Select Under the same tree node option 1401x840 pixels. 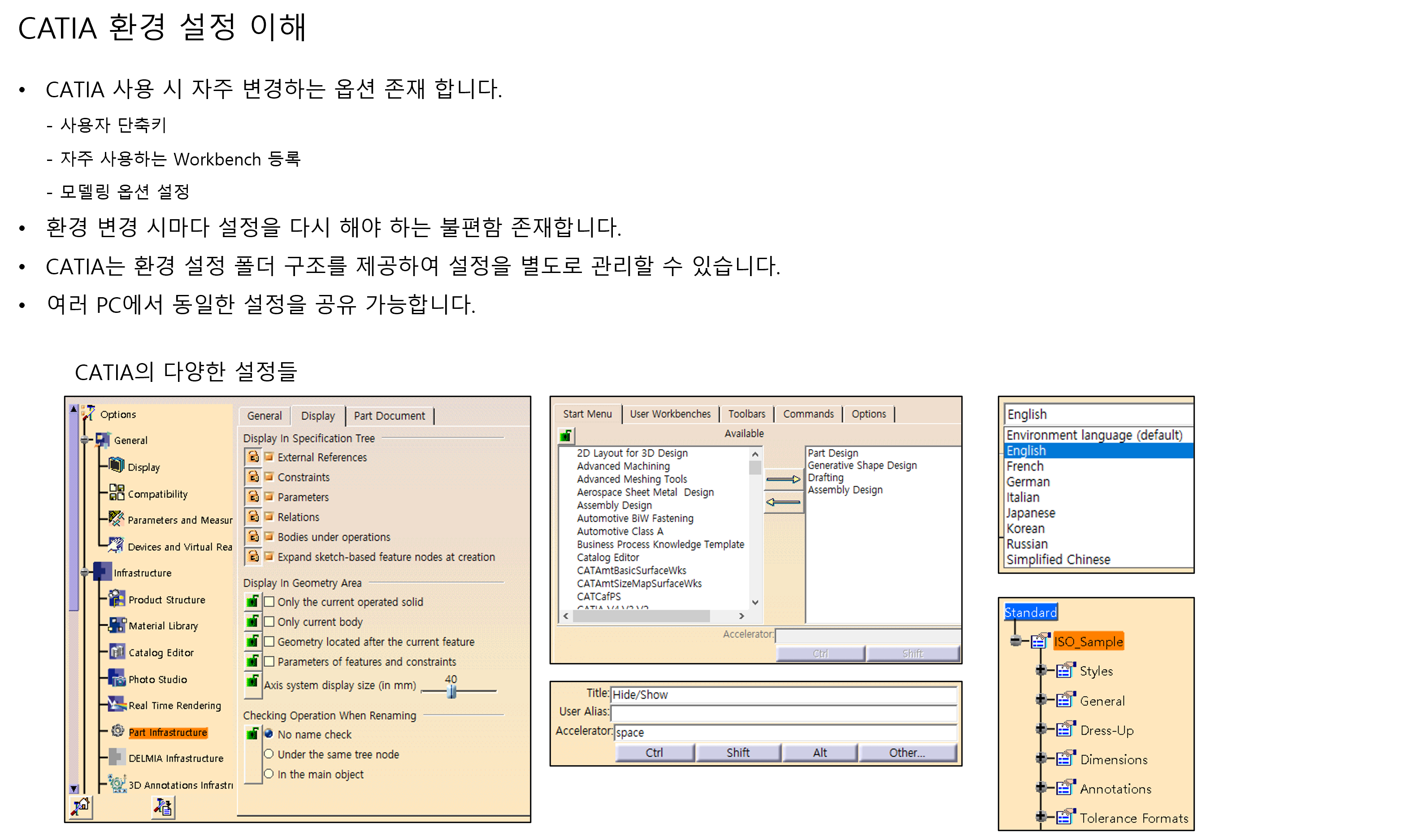[x=269, y=754]
